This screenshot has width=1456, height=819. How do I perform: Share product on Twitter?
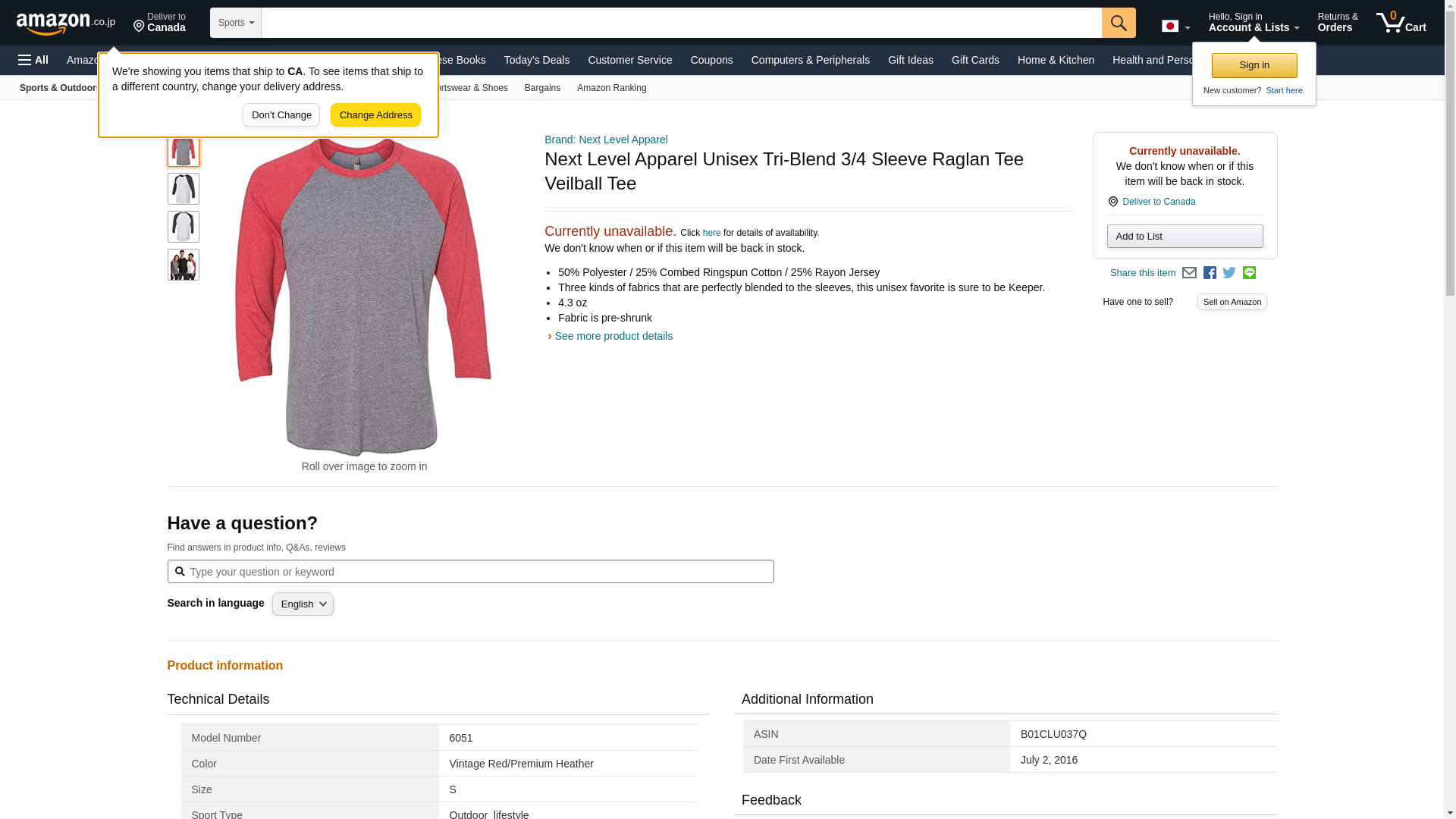pyautogui.click(x=1229, y=273)
